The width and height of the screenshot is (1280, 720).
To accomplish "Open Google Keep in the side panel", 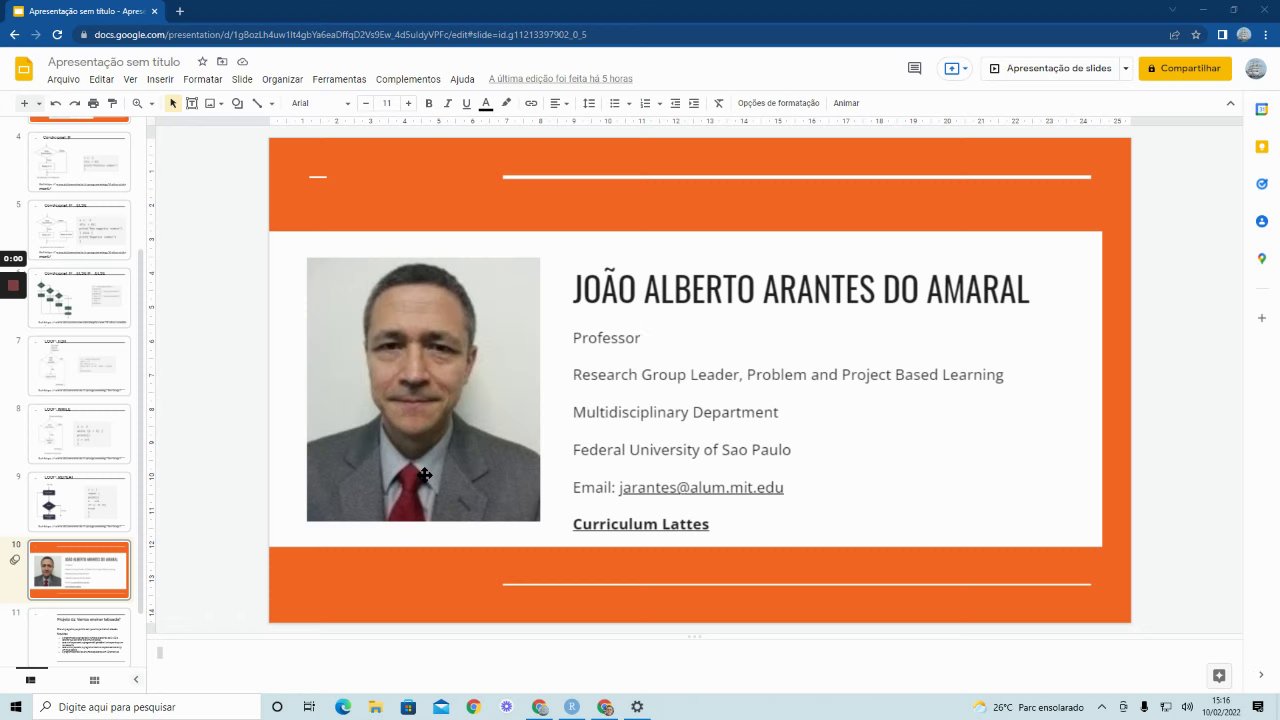I will pos(1262,146).
